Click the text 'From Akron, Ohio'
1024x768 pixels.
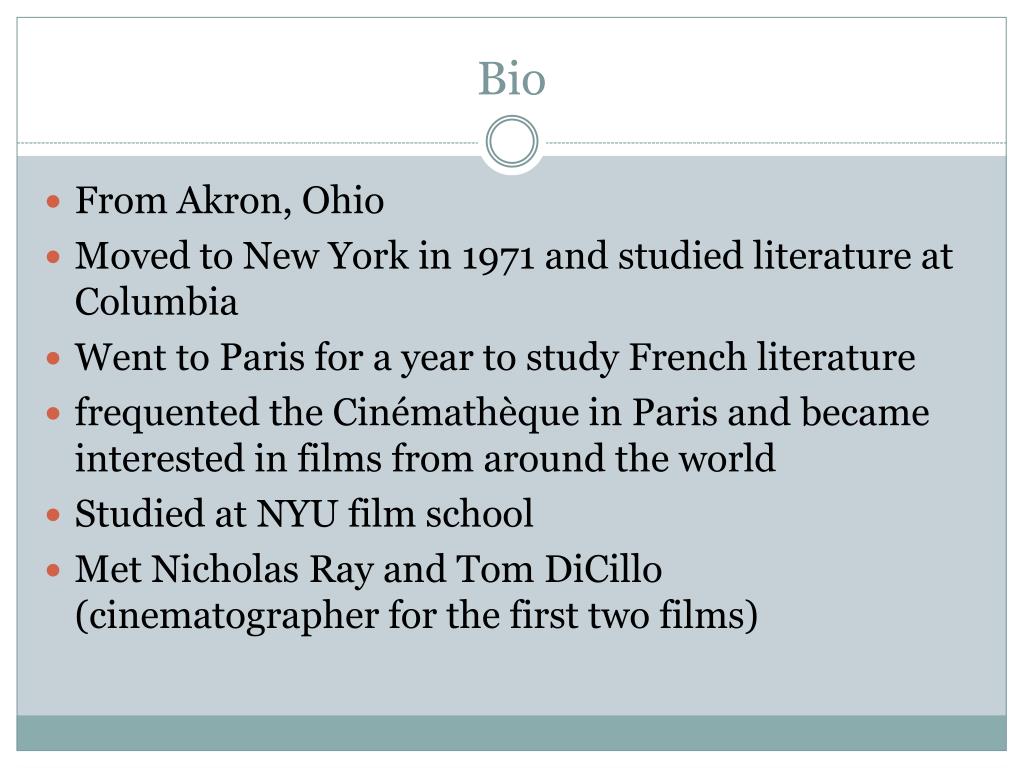click(229, 200)
